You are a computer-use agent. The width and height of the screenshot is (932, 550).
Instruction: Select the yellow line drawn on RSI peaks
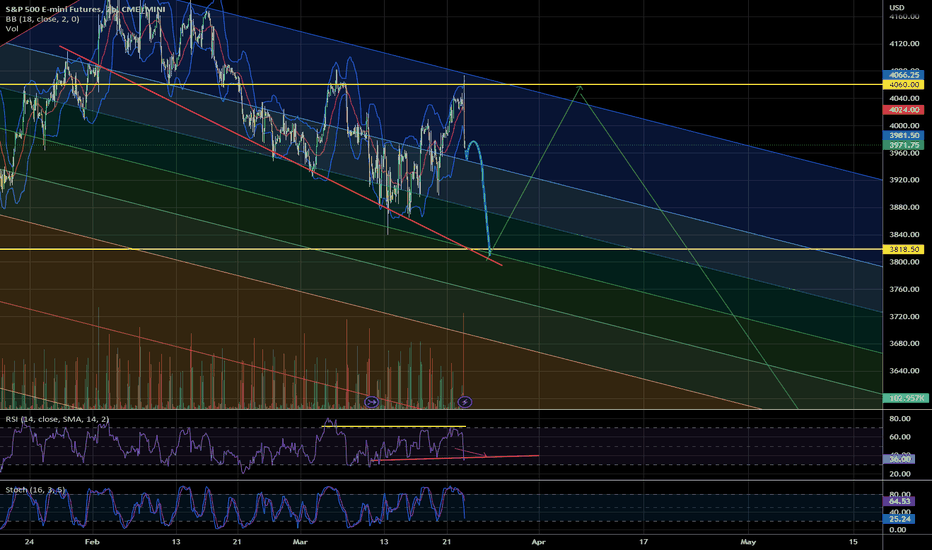[x=393, y=426]
